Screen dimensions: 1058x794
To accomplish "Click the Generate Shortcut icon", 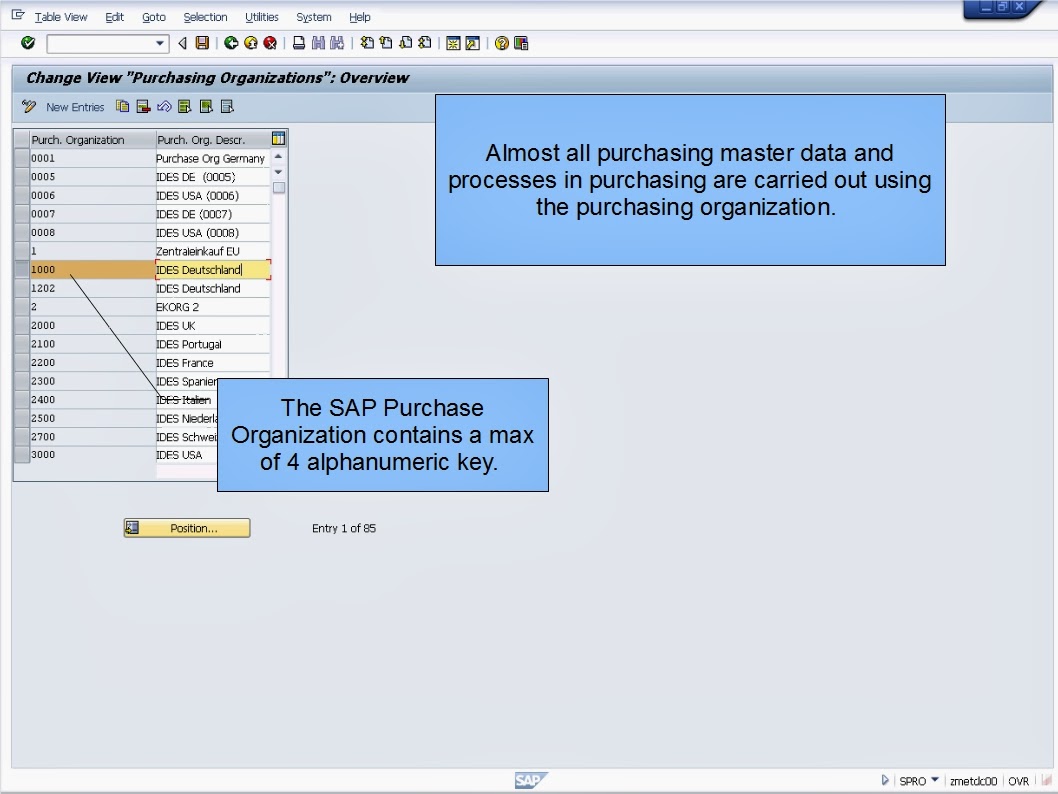I will click(473, 43).
